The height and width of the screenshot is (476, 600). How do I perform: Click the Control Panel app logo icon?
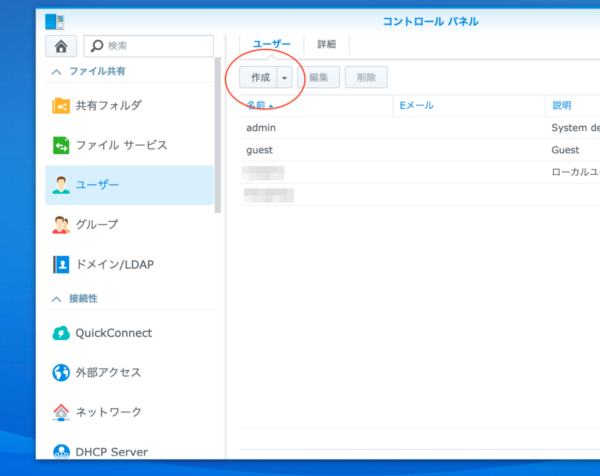54,22
